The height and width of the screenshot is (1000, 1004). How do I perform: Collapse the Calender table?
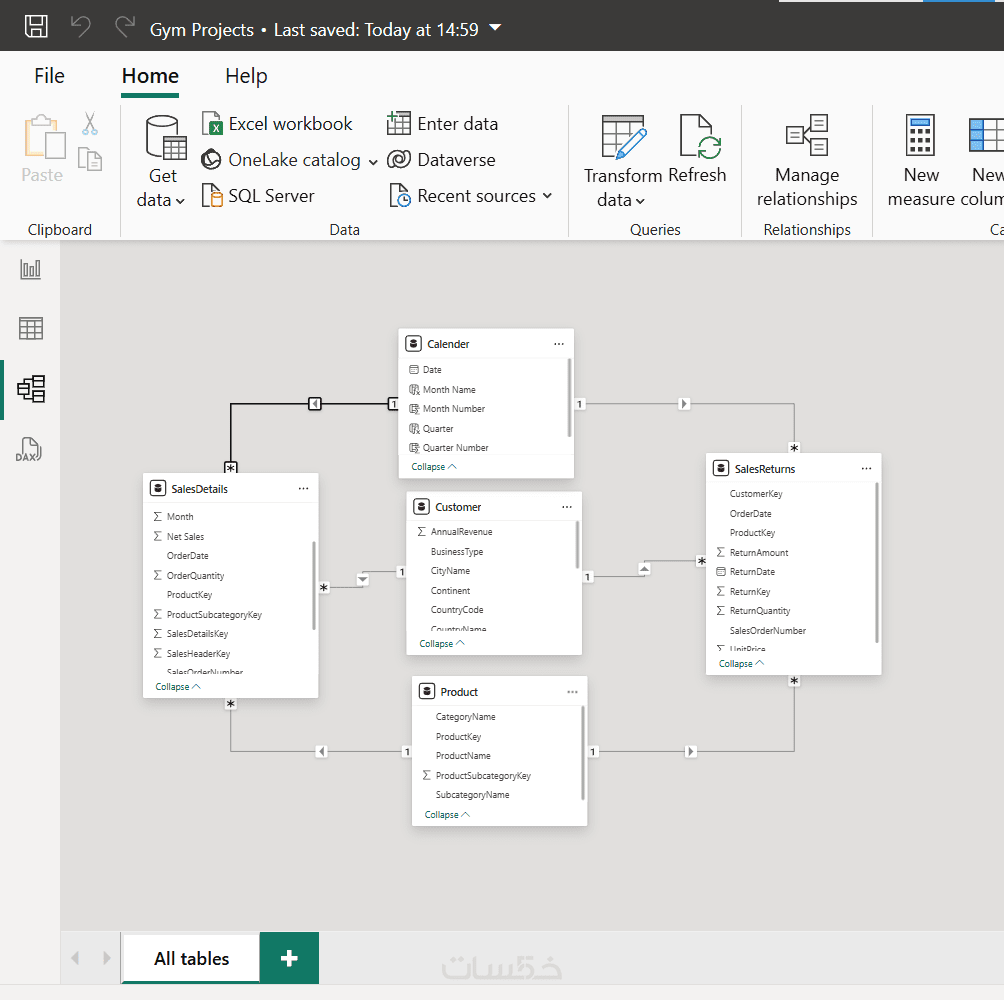[434, 467]
